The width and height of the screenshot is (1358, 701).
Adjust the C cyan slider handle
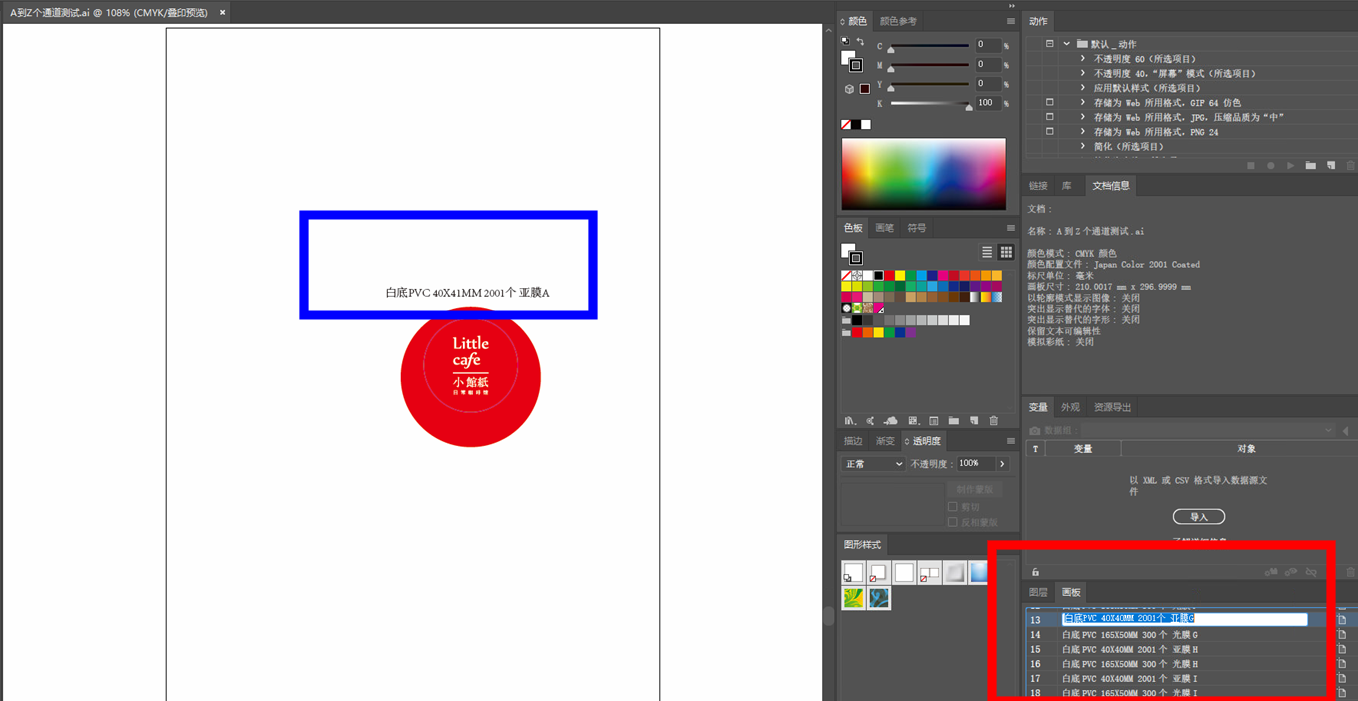[x=891, y=49]
